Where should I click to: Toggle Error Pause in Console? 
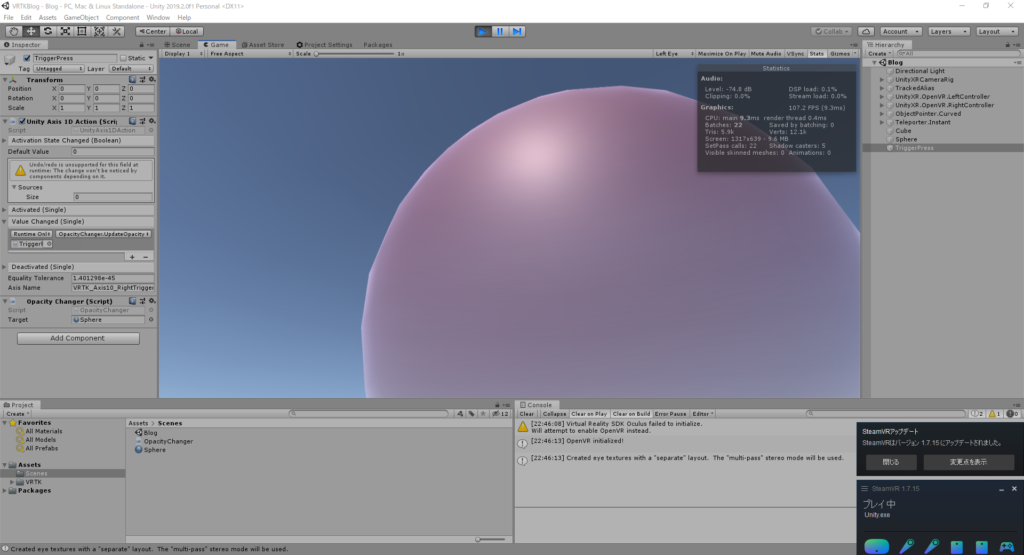click(x=670, y=414)
